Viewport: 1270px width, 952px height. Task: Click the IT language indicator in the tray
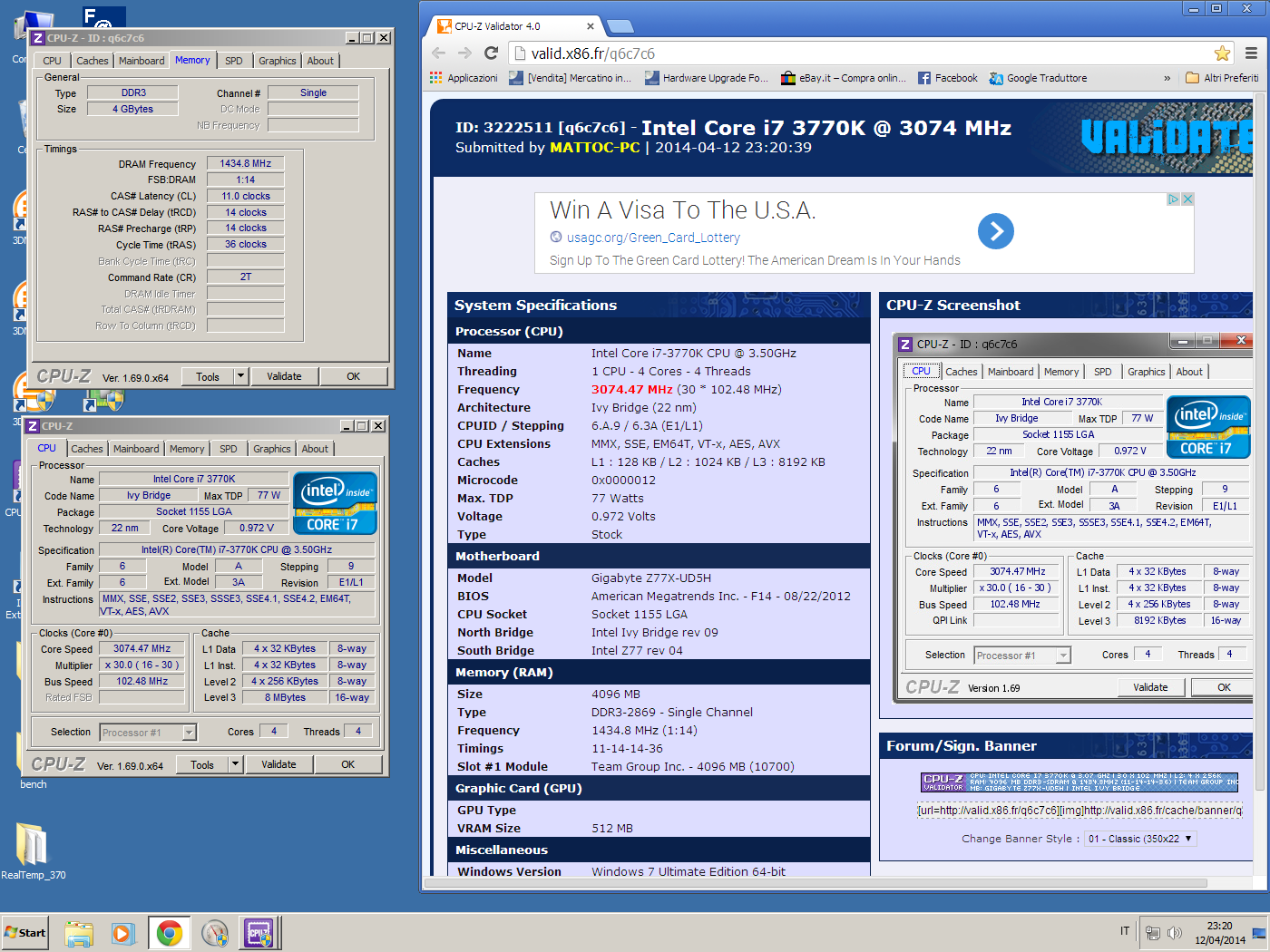1125,931
